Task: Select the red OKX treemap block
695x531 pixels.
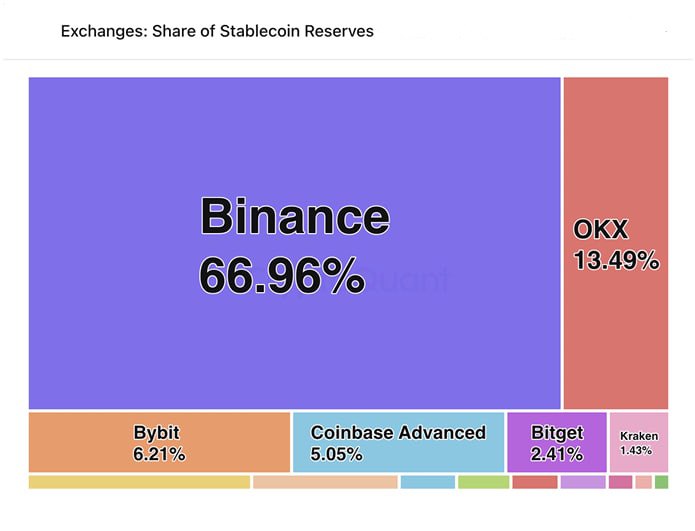Action: point(616,243)
